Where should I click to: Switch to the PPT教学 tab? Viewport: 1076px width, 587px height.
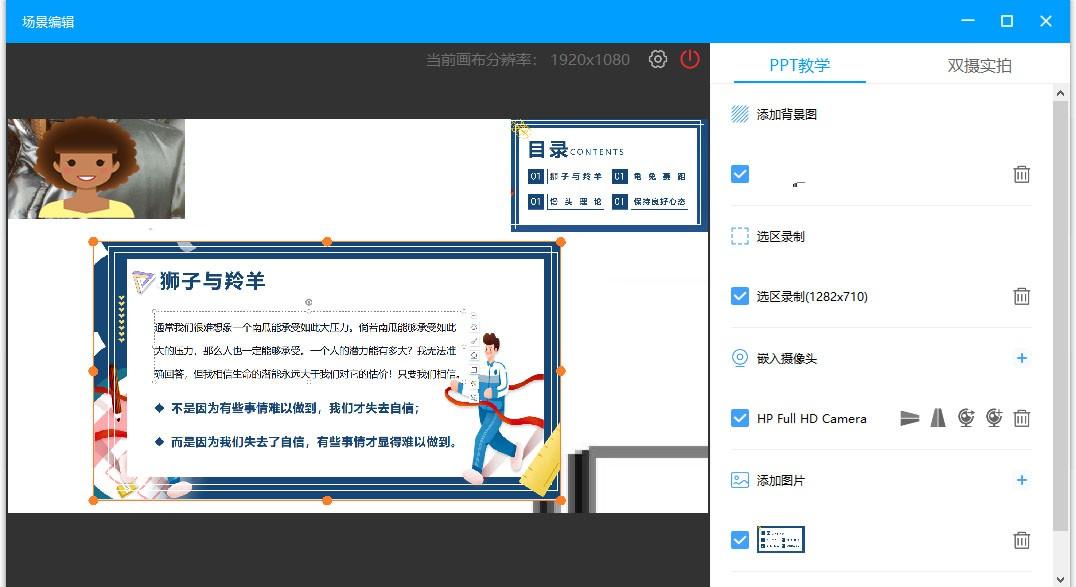pyautogui.click(x=799, y=66)
